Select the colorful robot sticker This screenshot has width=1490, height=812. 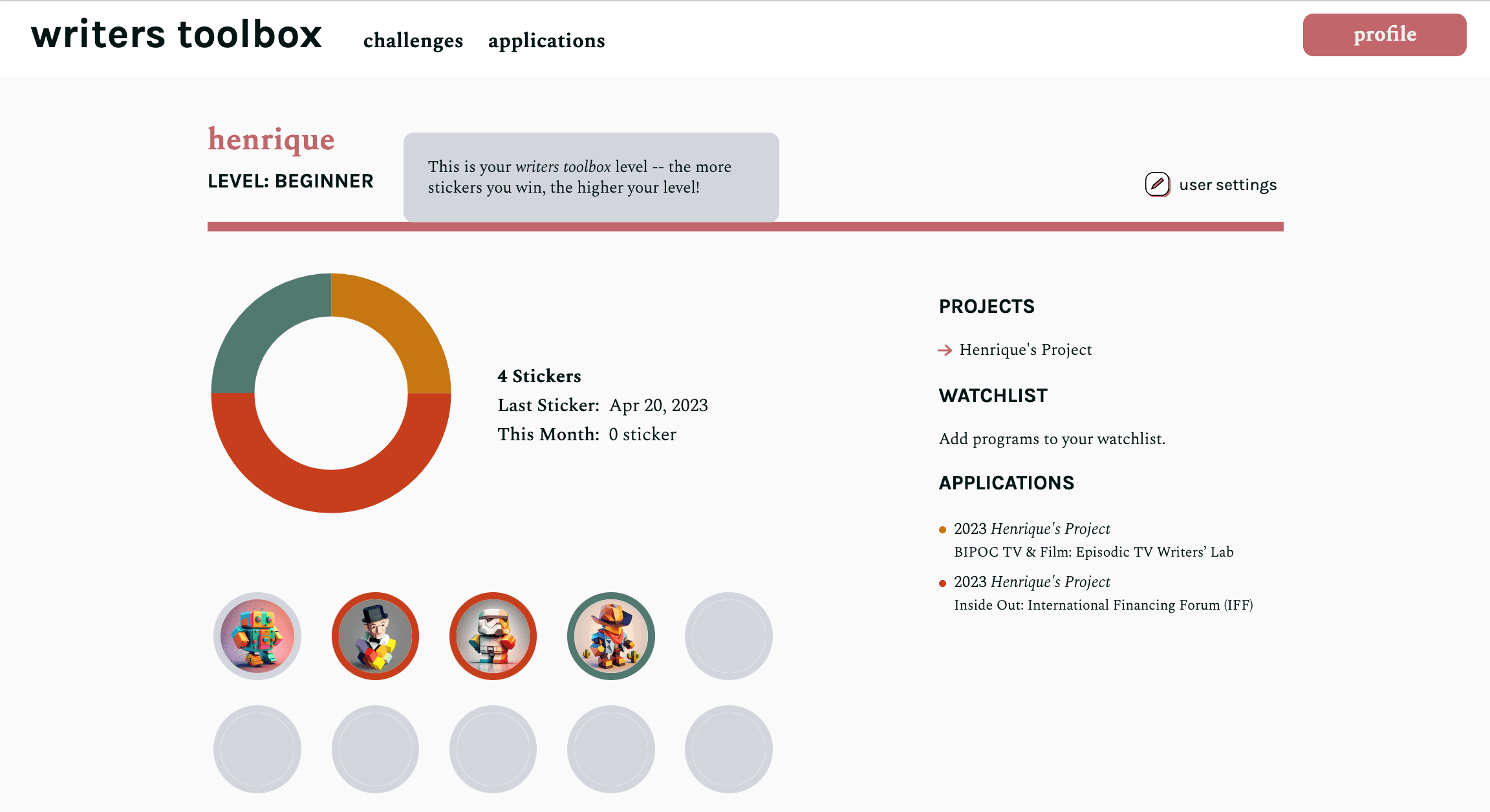click(257, 636)
